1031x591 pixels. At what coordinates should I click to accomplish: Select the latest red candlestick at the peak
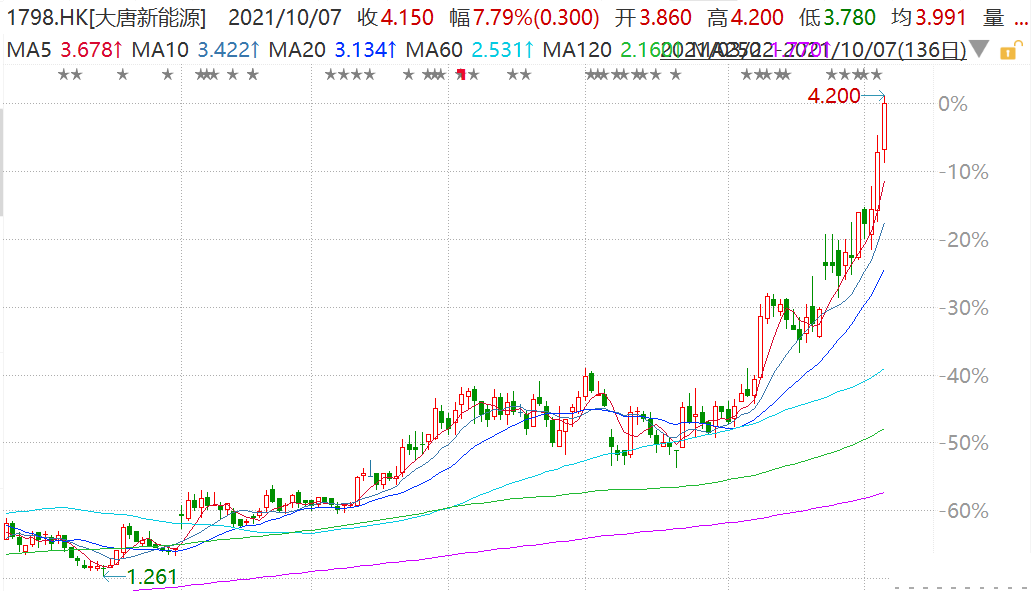point(885,128)
